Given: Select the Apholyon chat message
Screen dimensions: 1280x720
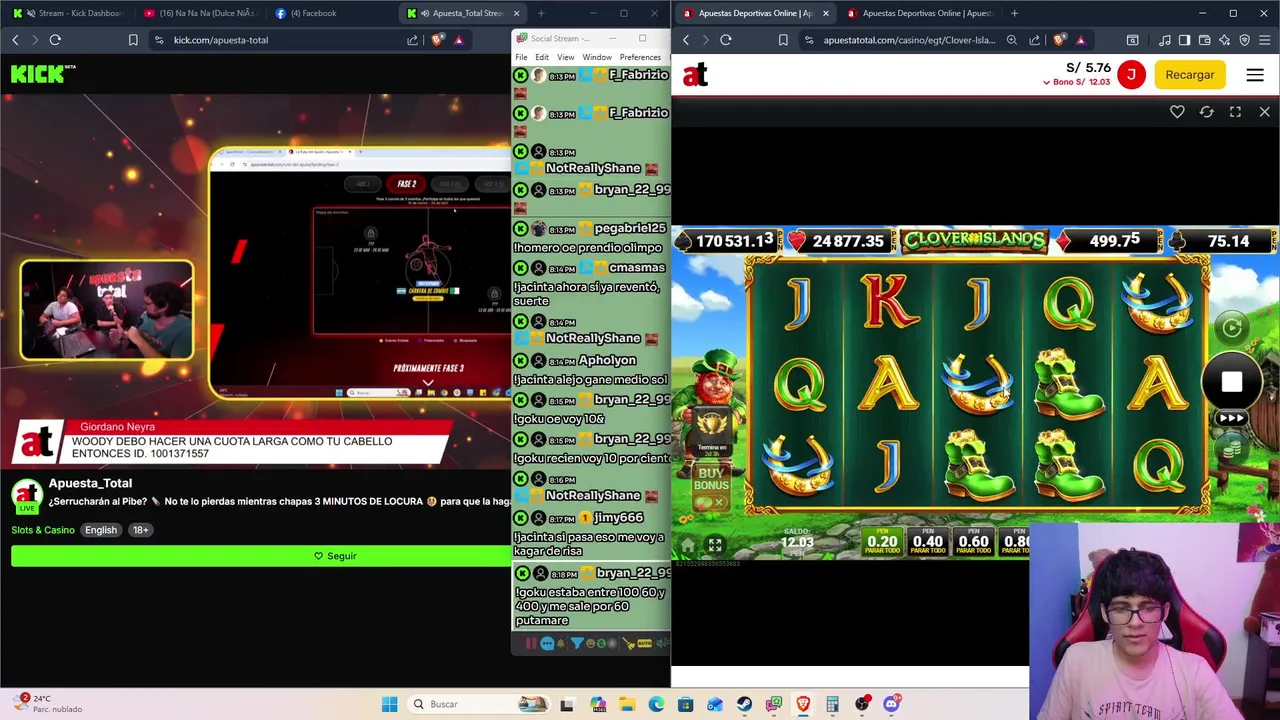Looking at the screenshot, I should (x=591, y=370).
